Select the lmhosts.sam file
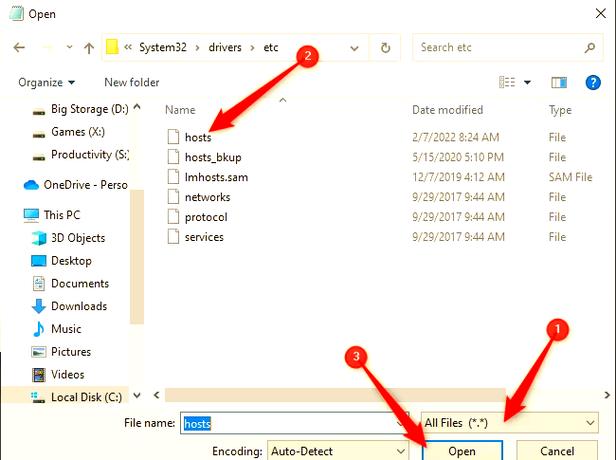 (x=214, y=177)
